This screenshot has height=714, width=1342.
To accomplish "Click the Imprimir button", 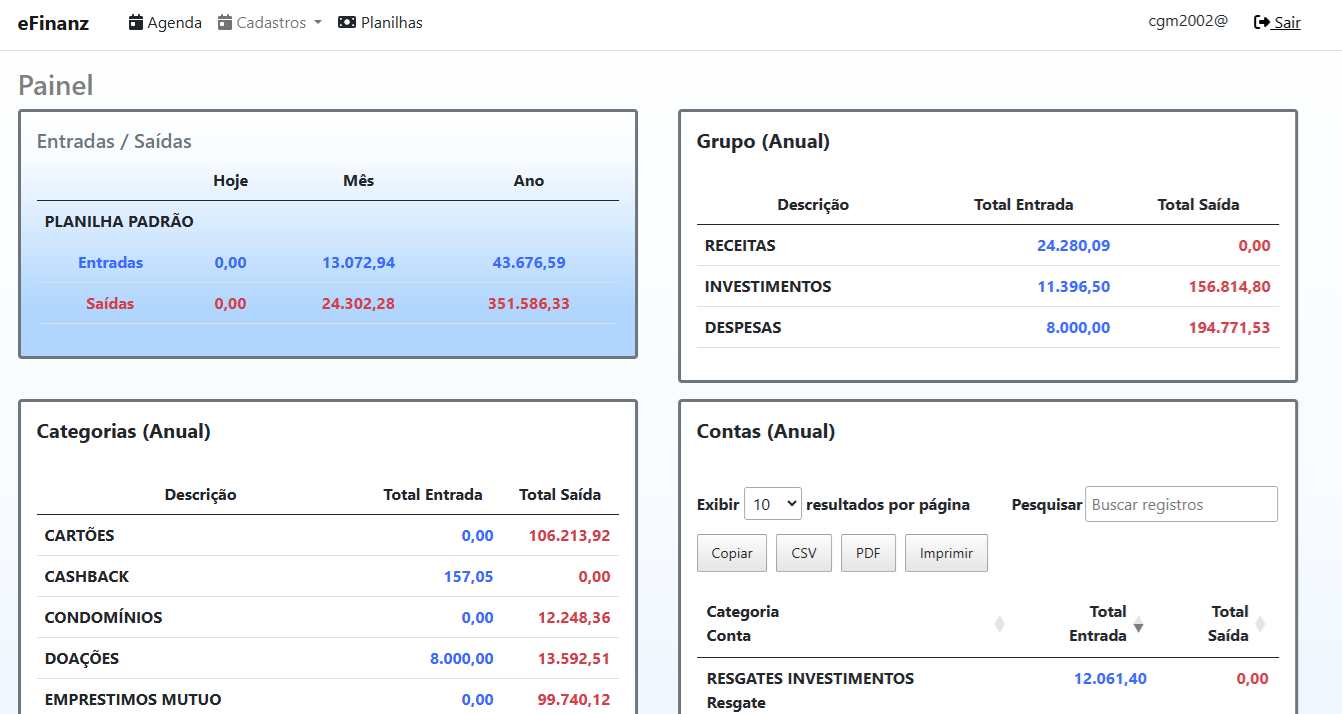I will coord(945,553).
